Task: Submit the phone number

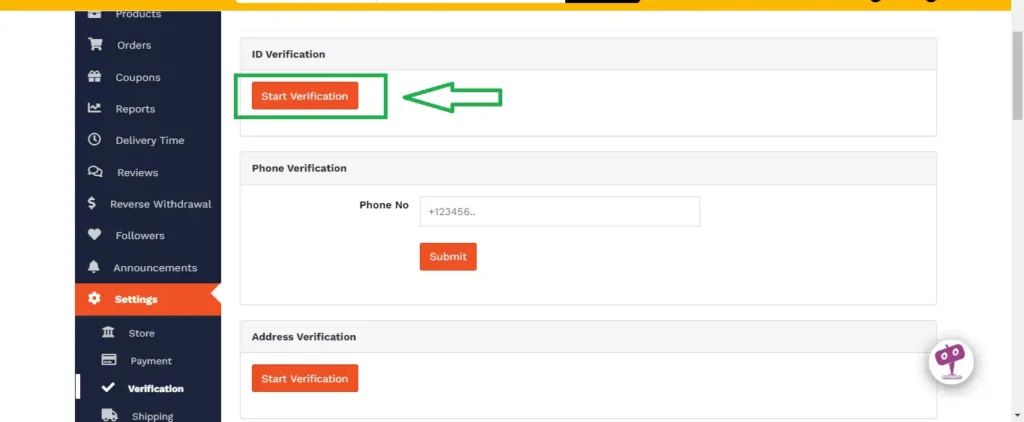Action: (x=448, y=257)
